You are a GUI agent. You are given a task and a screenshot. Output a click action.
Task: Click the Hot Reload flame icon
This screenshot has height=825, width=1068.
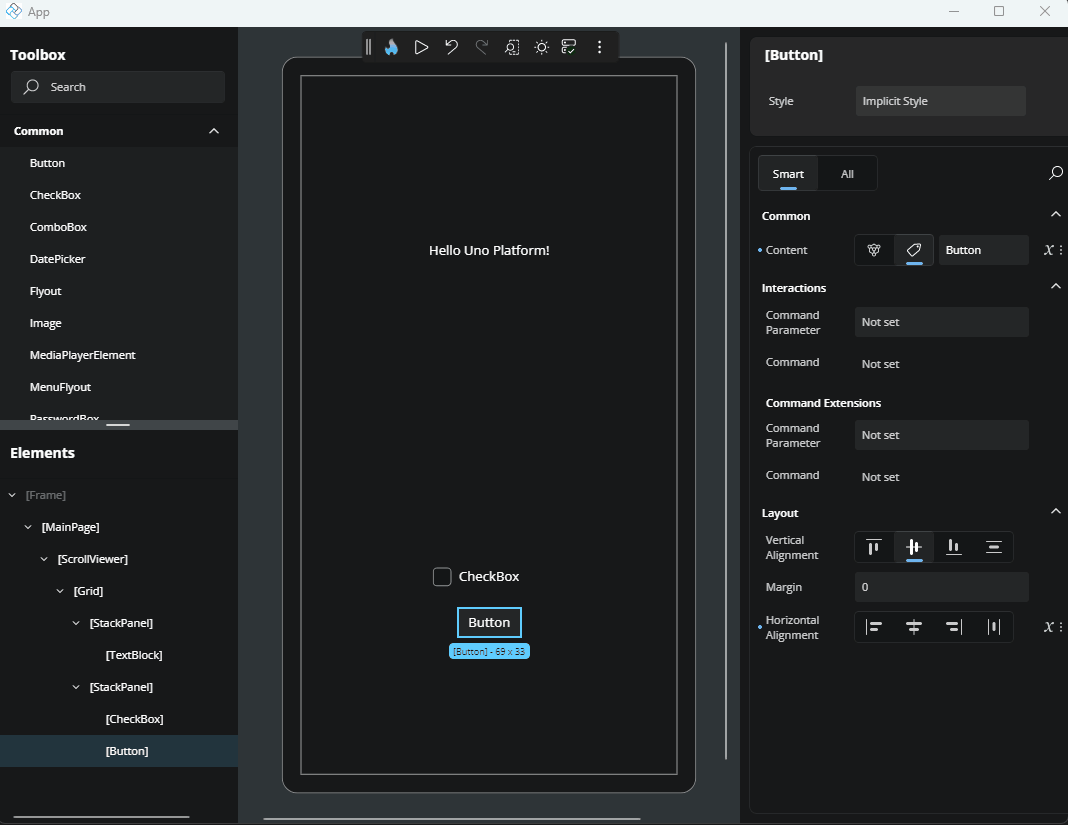click(390, 46)
